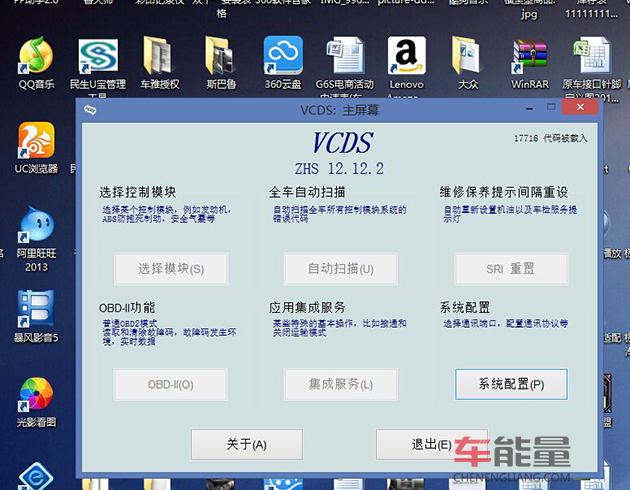Click the 应用集成服务 heading text
630x490 pixels.
click(307, 308)
